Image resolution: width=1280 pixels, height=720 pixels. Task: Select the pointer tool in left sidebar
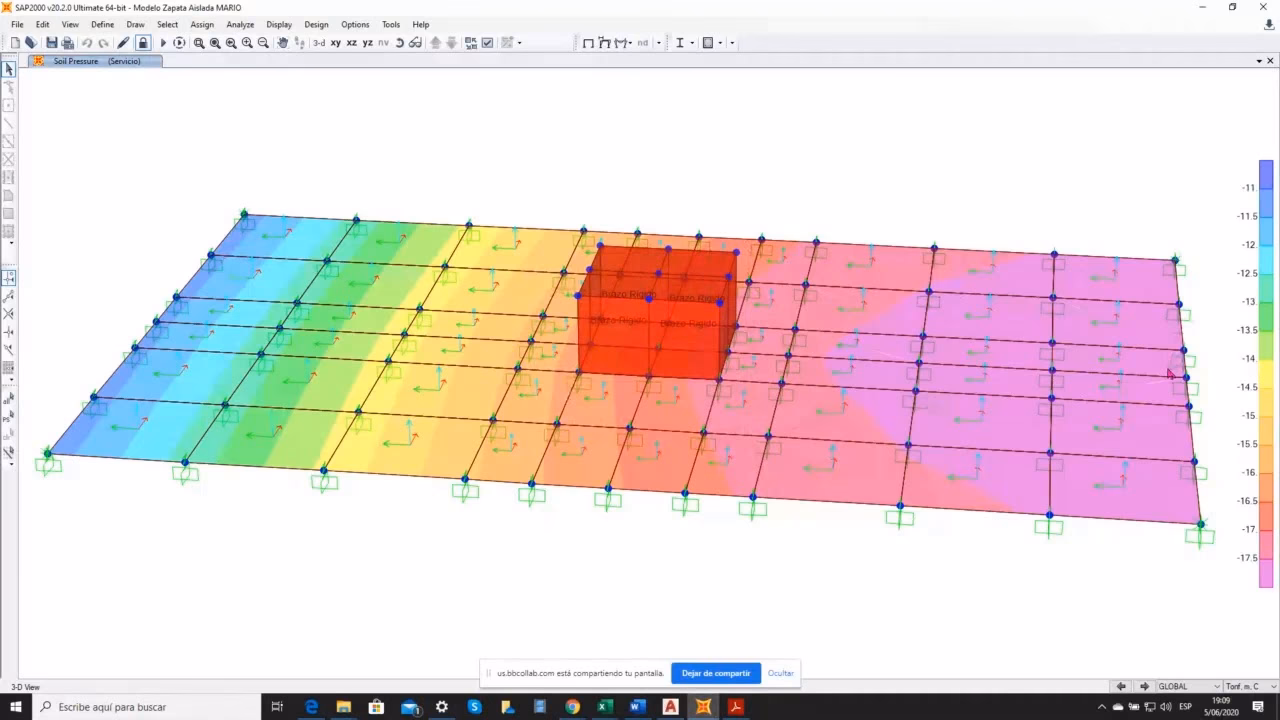tap(9, 70)
